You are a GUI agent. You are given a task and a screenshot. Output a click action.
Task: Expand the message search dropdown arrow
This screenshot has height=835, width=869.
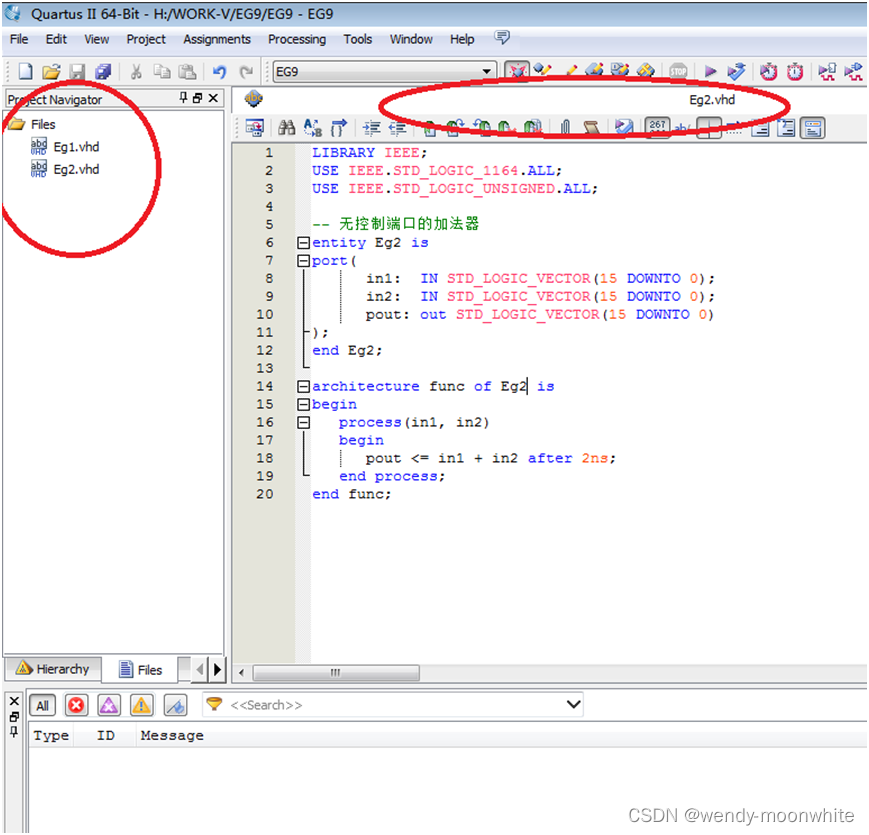(574, 704)
